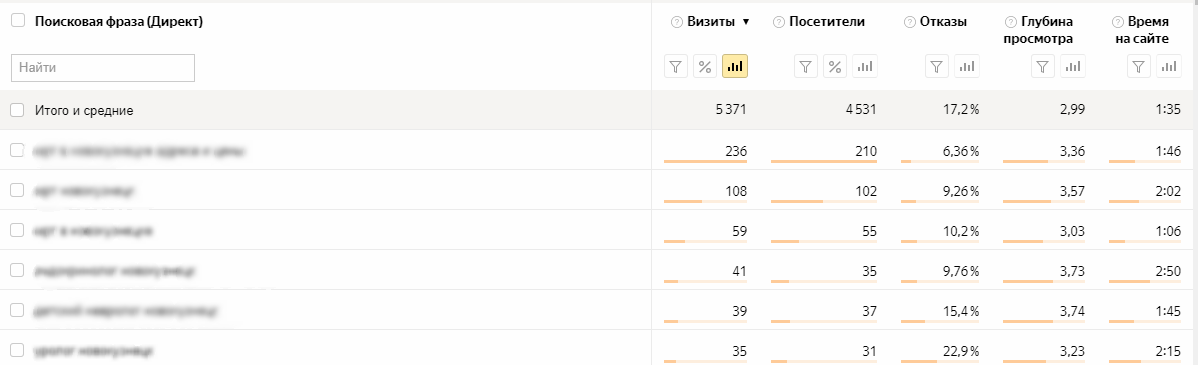This screenshot has height=365, width=1198.
Task: Click the bar chart icon under Время на сайте
Action: [1169, 67]
